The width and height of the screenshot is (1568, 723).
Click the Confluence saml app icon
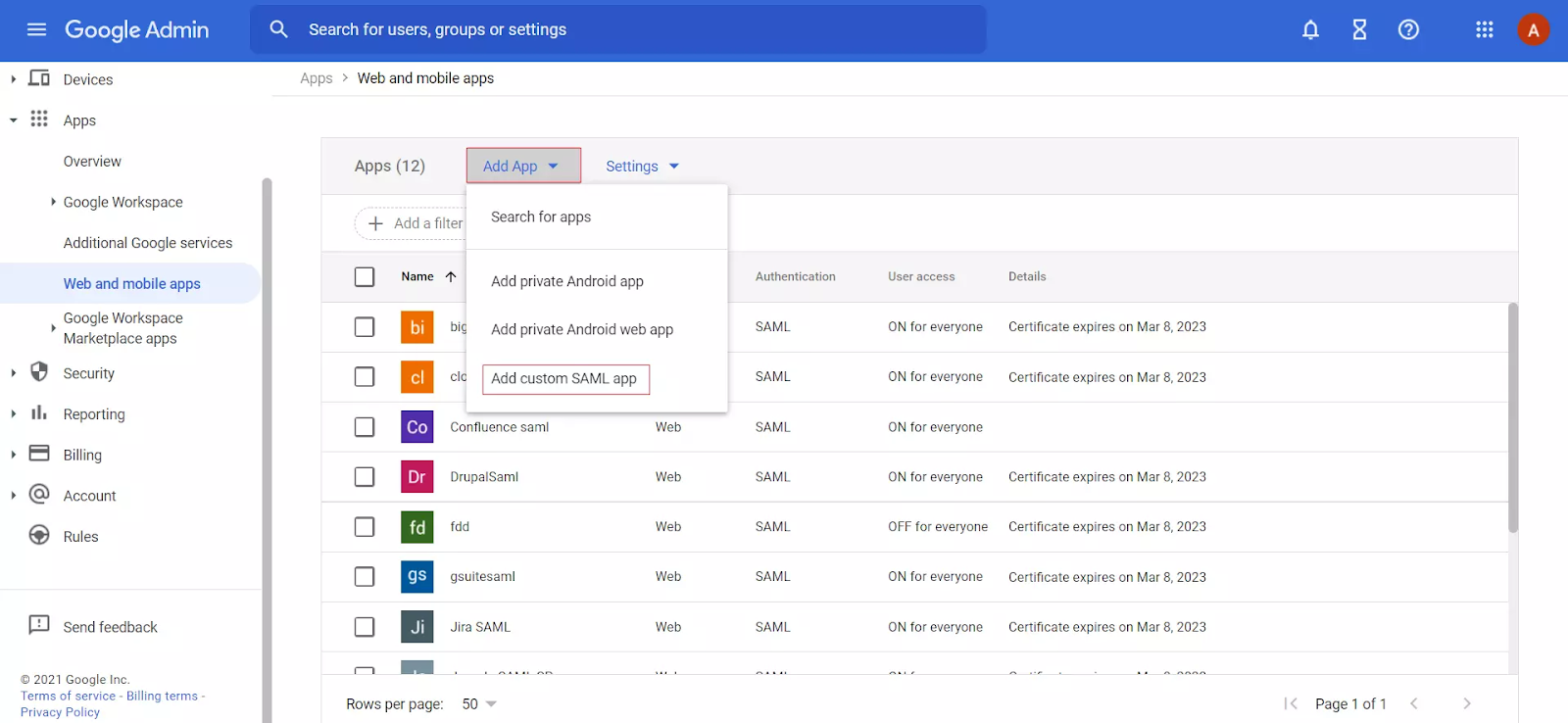click(416, 427)
